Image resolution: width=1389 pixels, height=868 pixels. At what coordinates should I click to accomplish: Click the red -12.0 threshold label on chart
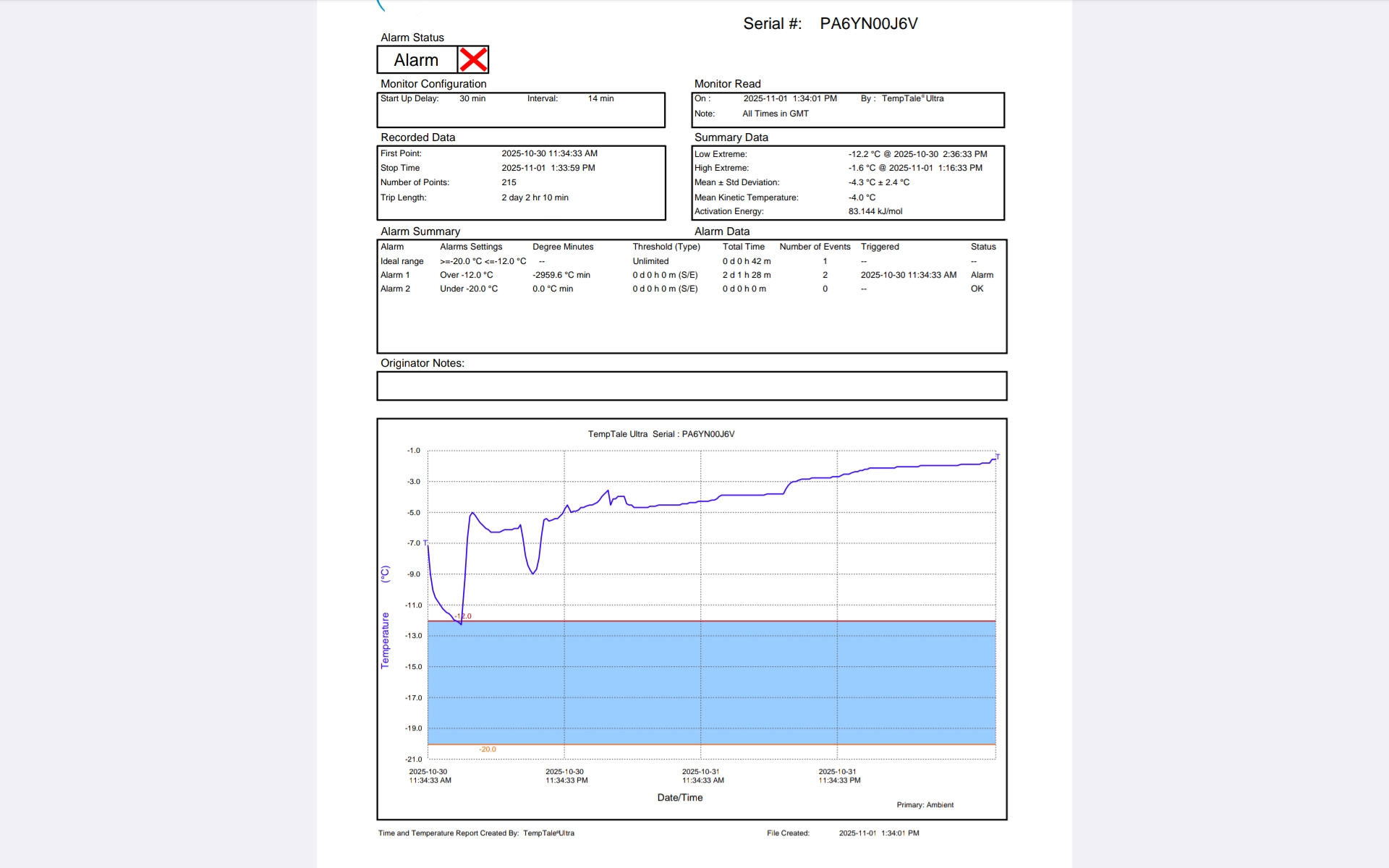tap(464, 616)
